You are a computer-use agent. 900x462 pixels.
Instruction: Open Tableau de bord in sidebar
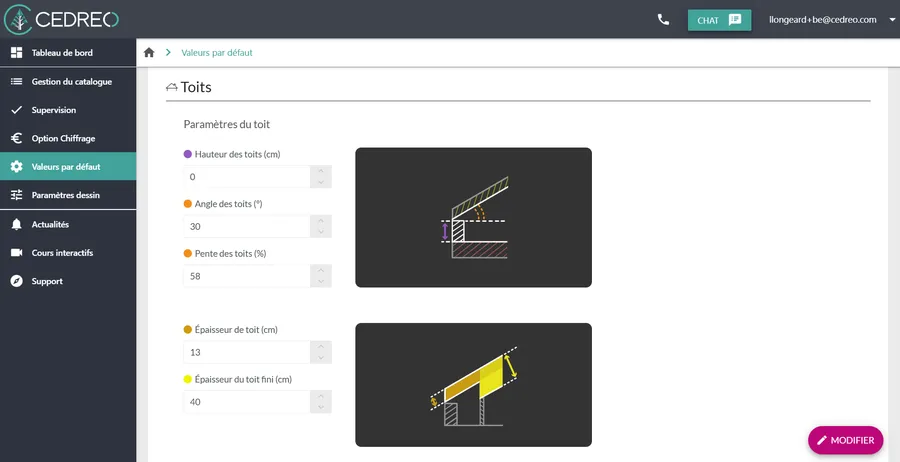62,52
